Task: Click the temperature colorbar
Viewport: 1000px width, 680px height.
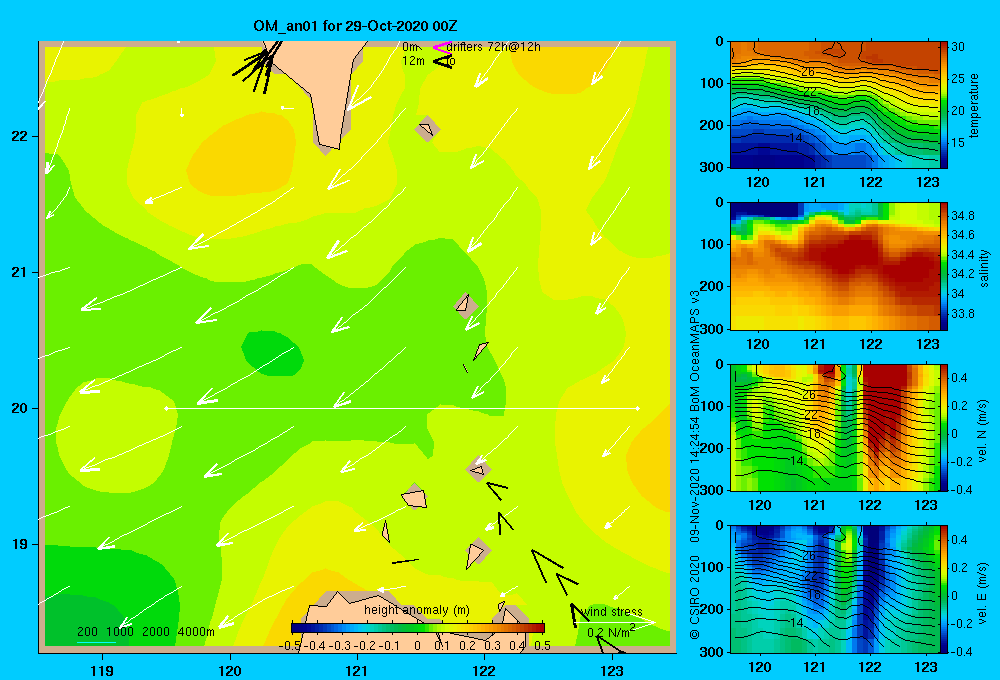Action: [943, 105]
